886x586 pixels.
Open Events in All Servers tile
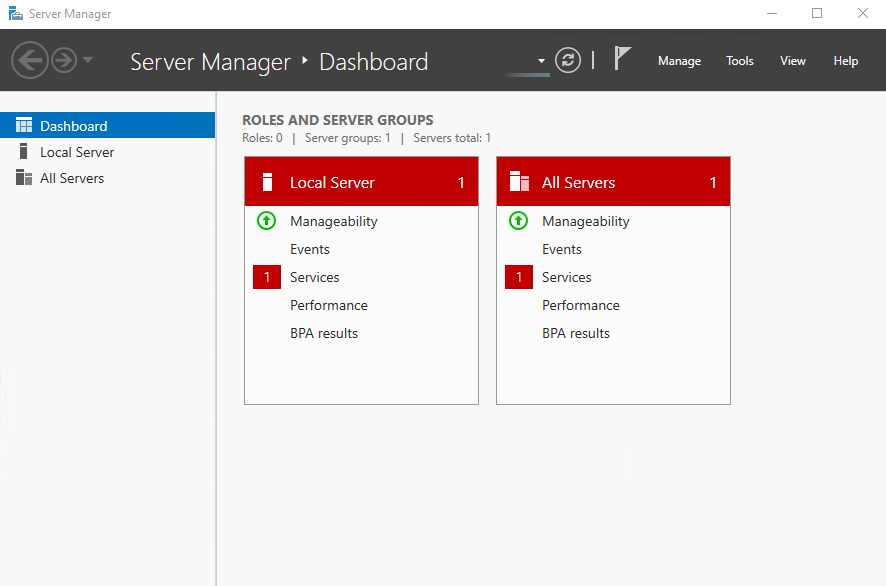(562, 249)
